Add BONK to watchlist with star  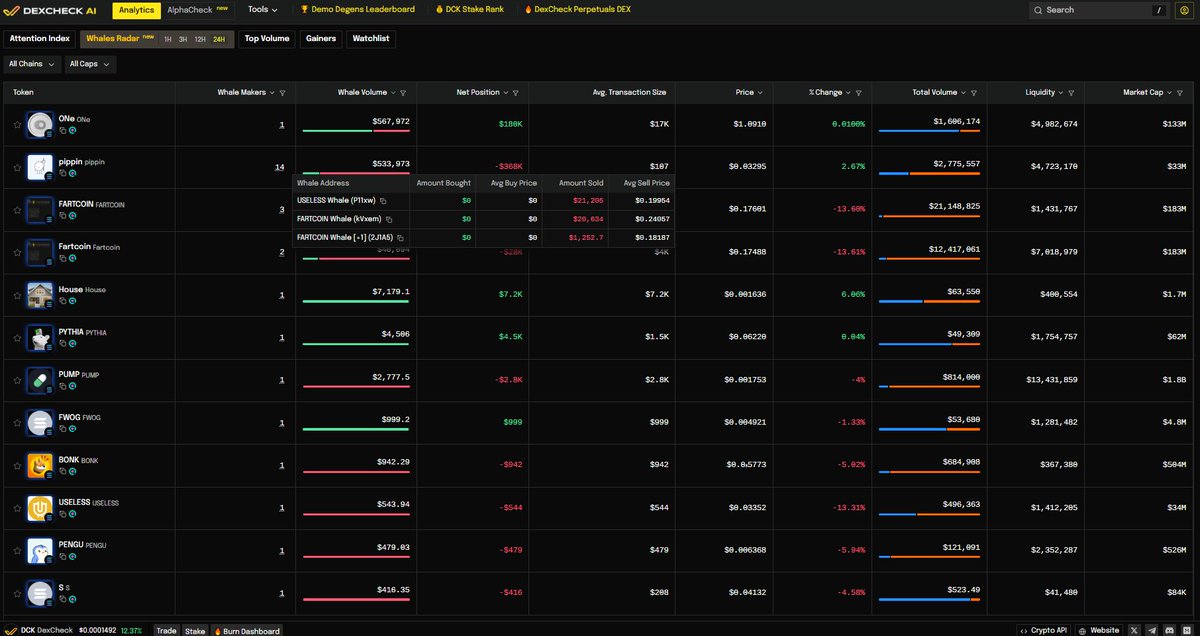17,466
